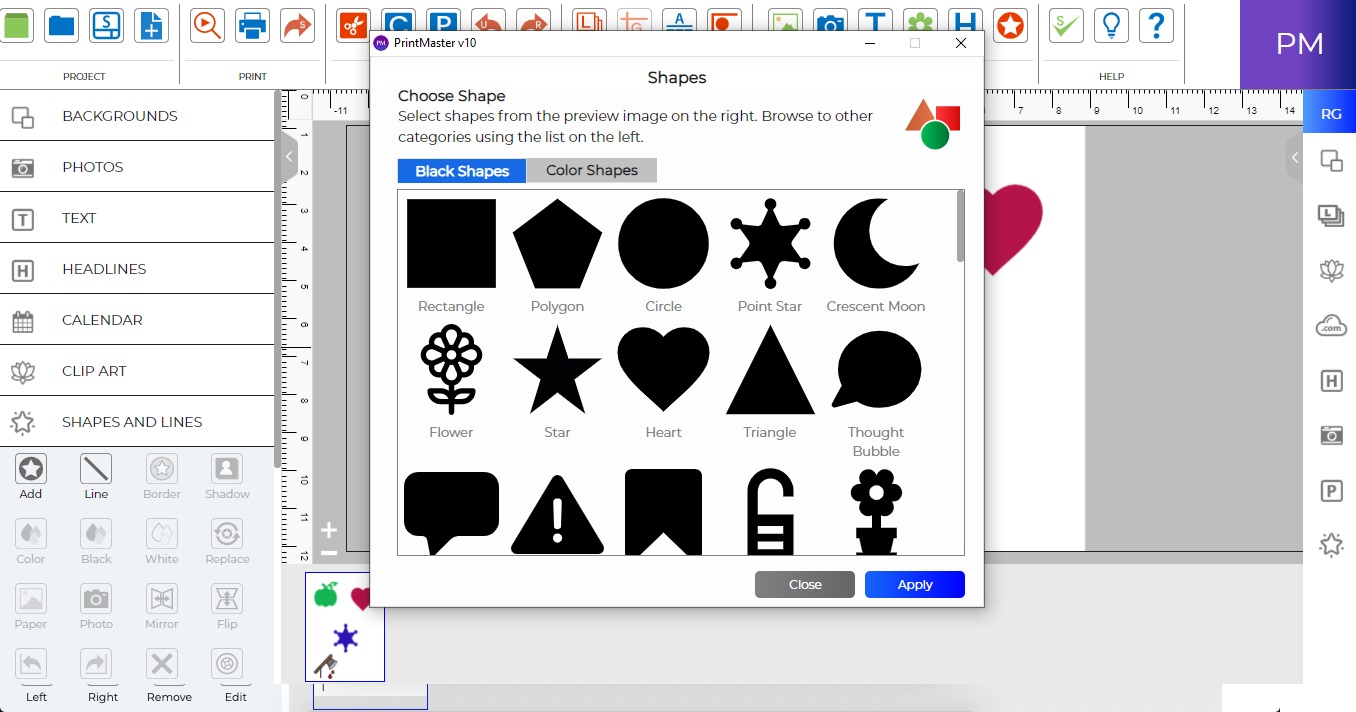Screen dimensions: 1356x712
Task: Click the layers L icon in right sidebar
Action: (1331, 215)
